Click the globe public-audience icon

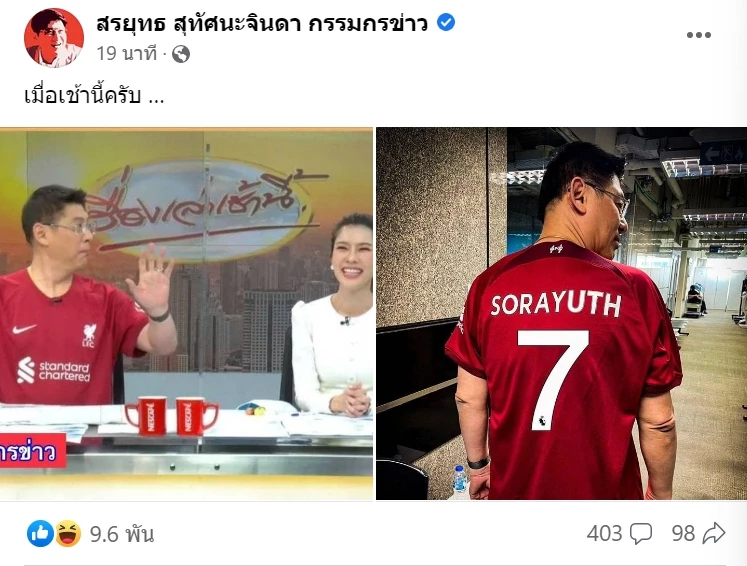181,54
